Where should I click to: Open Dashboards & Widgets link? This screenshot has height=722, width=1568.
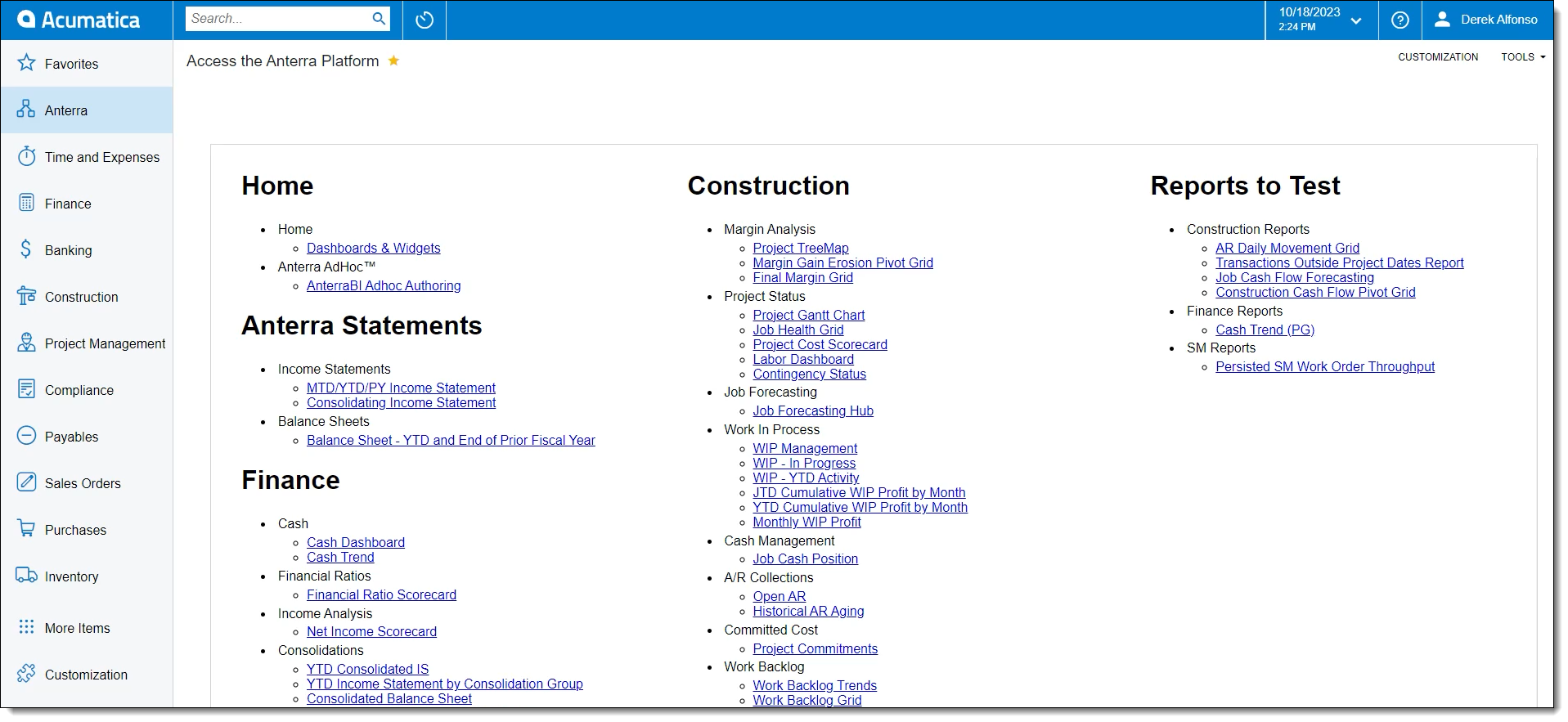373,248
